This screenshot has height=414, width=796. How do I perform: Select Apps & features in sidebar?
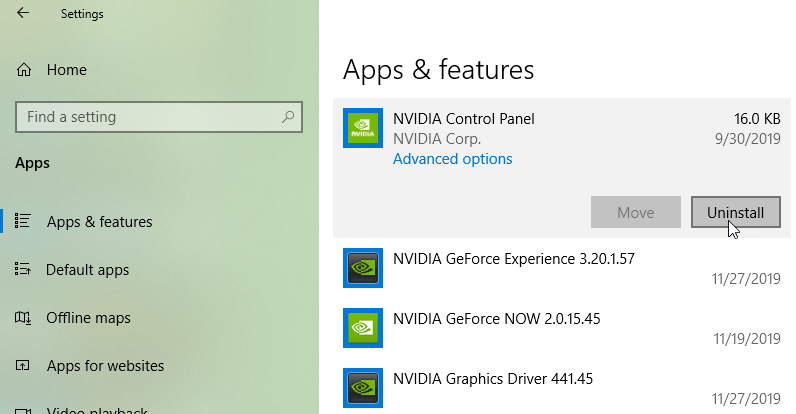click(100, 222)
